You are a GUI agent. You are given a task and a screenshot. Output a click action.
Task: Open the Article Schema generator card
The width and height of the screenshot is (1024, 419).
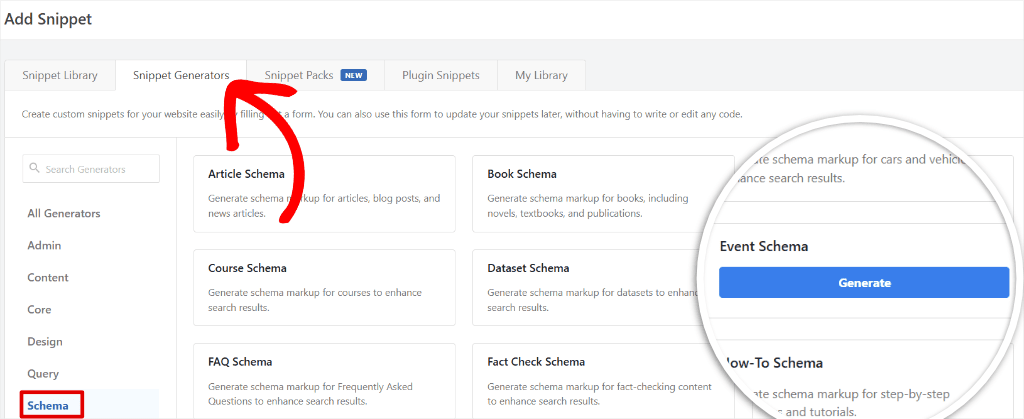(325, 193)
